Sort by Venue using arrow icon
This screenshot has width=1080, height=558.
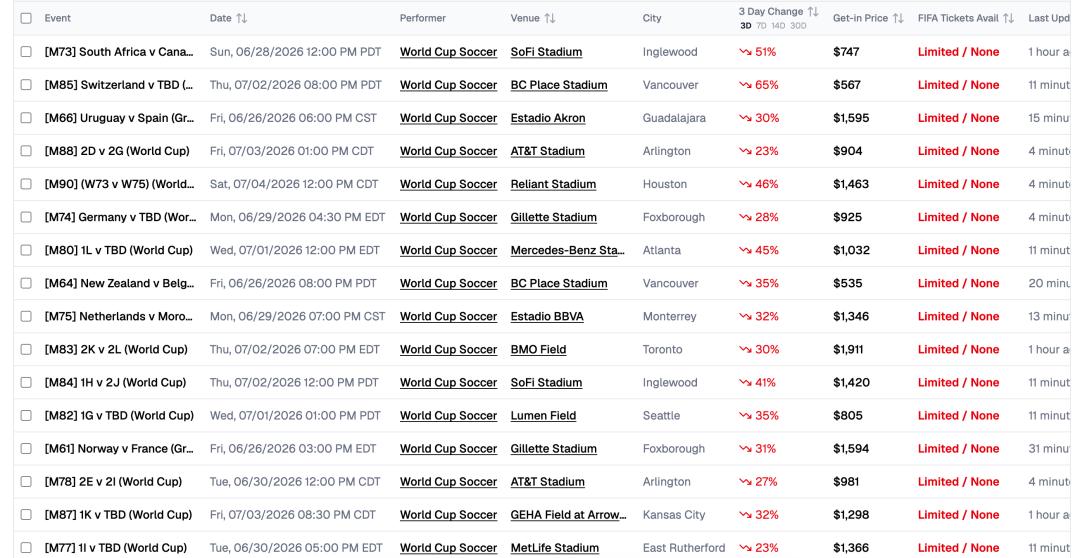[x=550, y=19]
